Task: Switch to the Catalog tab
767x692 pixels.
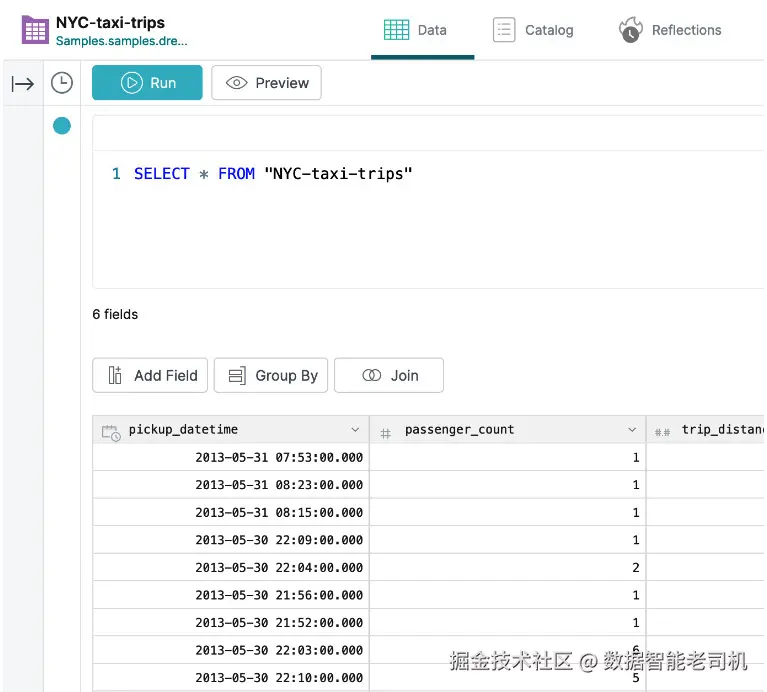Action: [x=533, y=30]
